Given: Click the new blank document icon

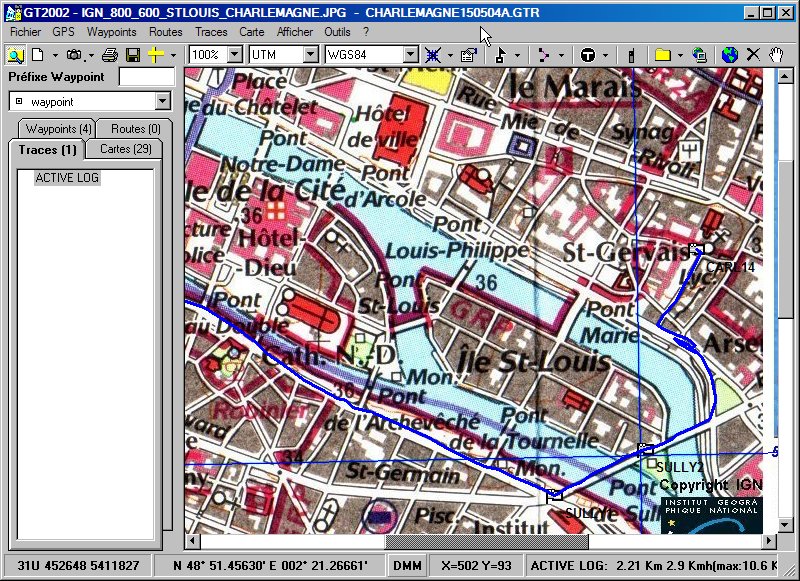Looking at the screenshot, I should pos(38,55).
